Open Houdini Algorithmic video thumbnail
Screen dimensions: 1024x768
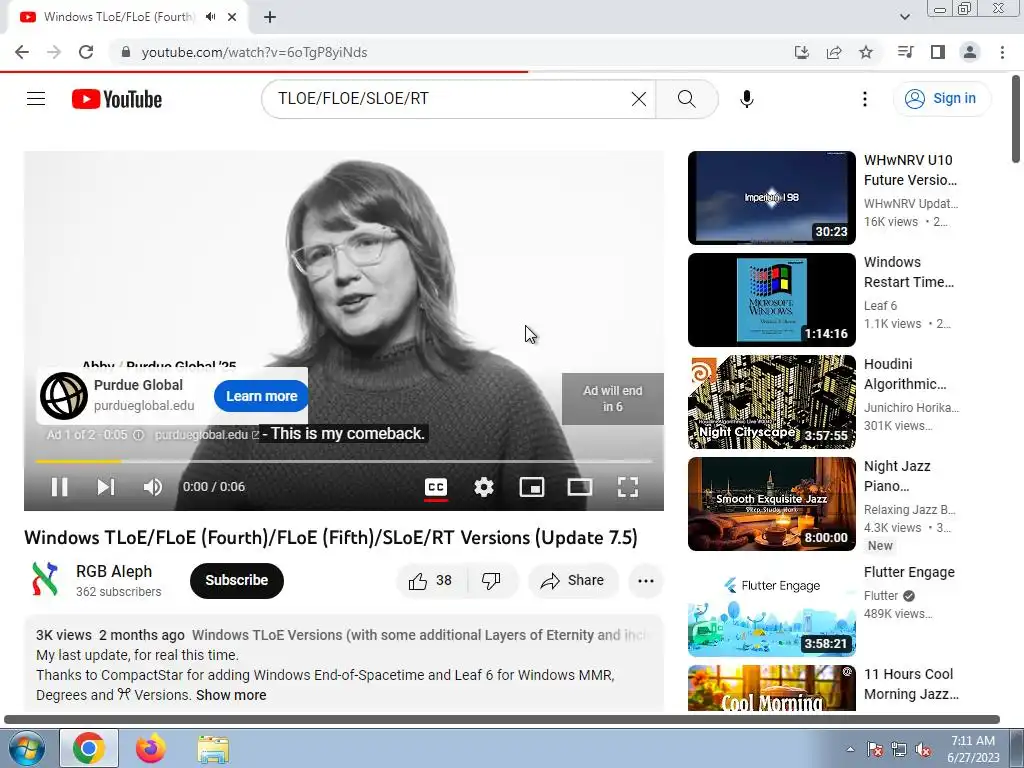tap(771, 402)
